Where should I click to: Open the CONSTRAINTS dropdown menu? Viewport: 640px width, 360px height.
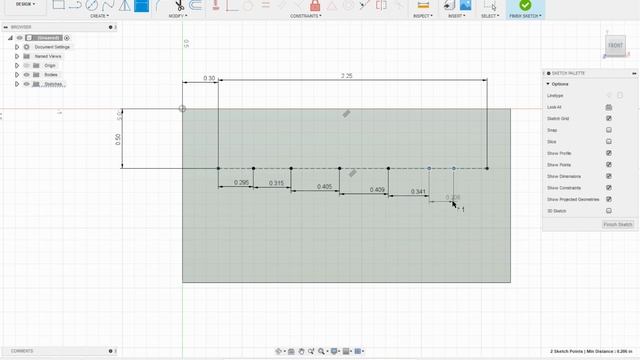point(306,16)
